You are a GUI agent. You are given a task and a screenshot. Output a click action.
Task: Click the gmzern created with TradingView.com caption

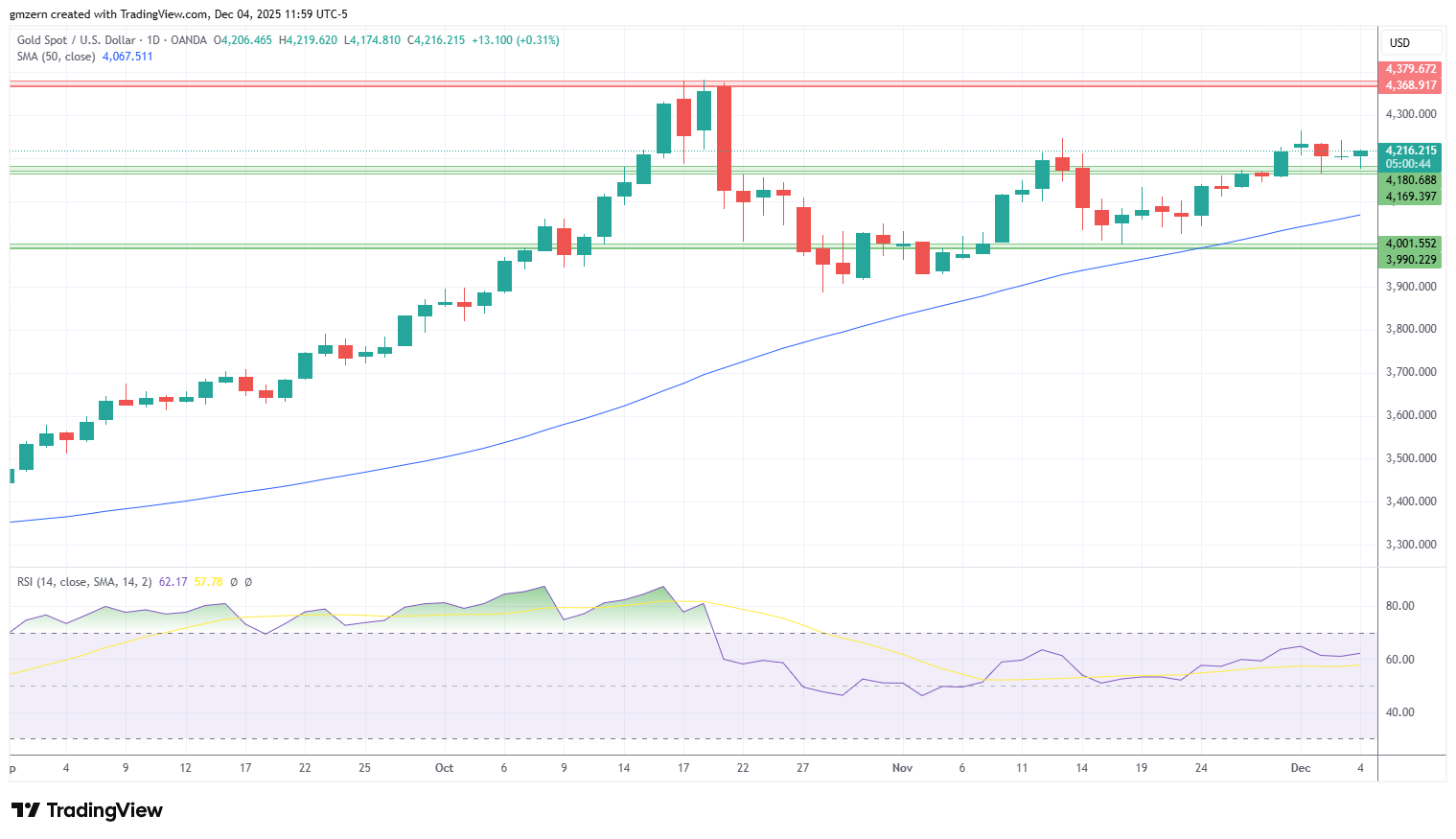click(179, 14)
